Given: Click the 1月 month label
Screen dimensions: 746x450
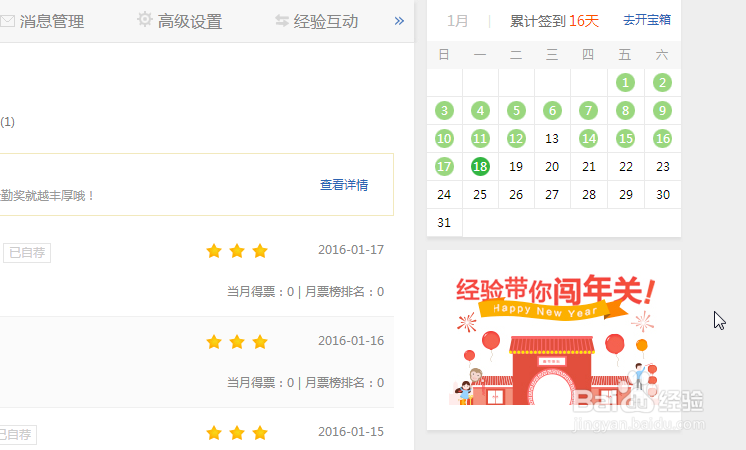Looking at the screenshot, I should click(x=457, y=21).
